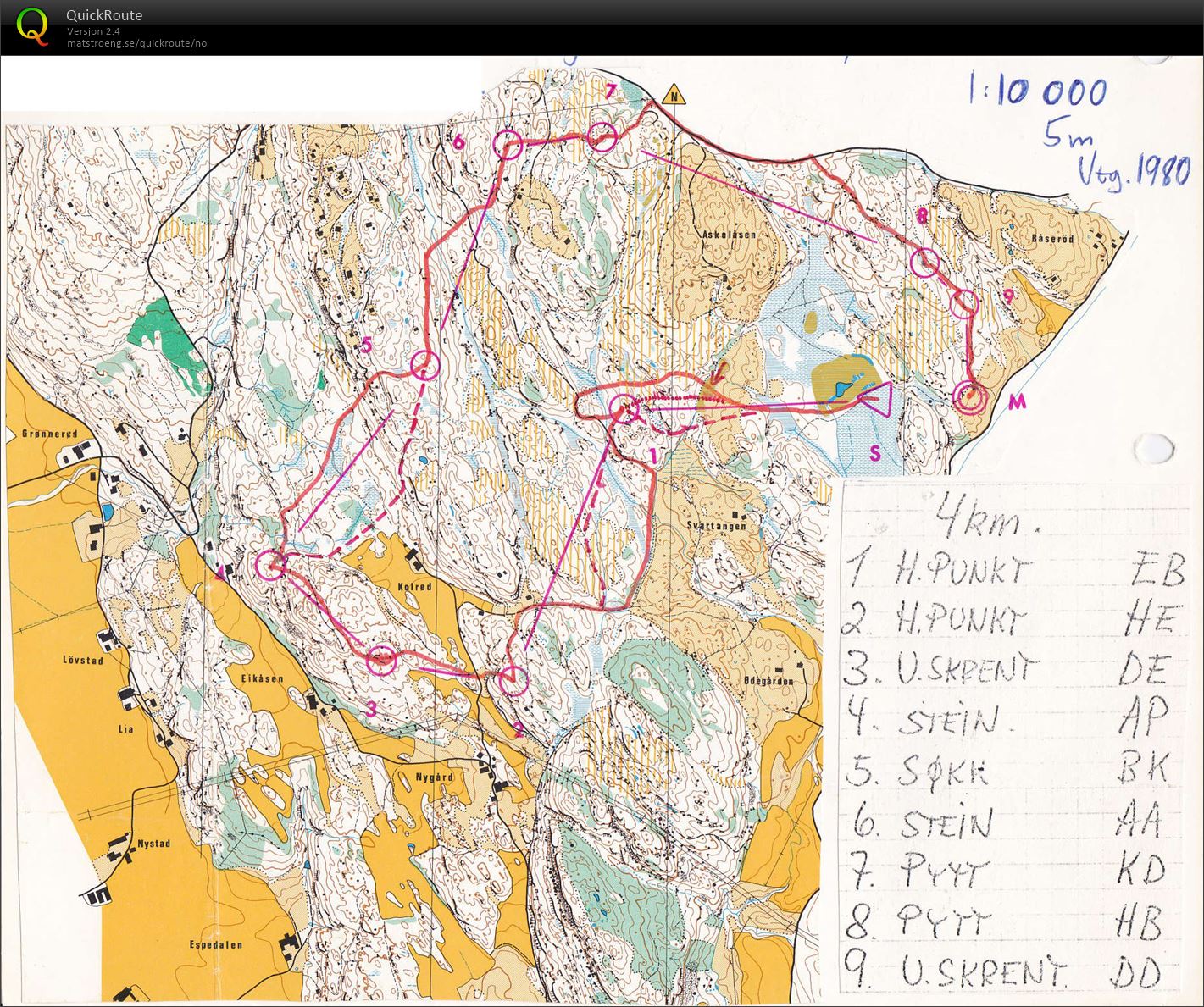Select control circle 1 on the map
The image size is (1204, 1007).
[x=624, y=410]
